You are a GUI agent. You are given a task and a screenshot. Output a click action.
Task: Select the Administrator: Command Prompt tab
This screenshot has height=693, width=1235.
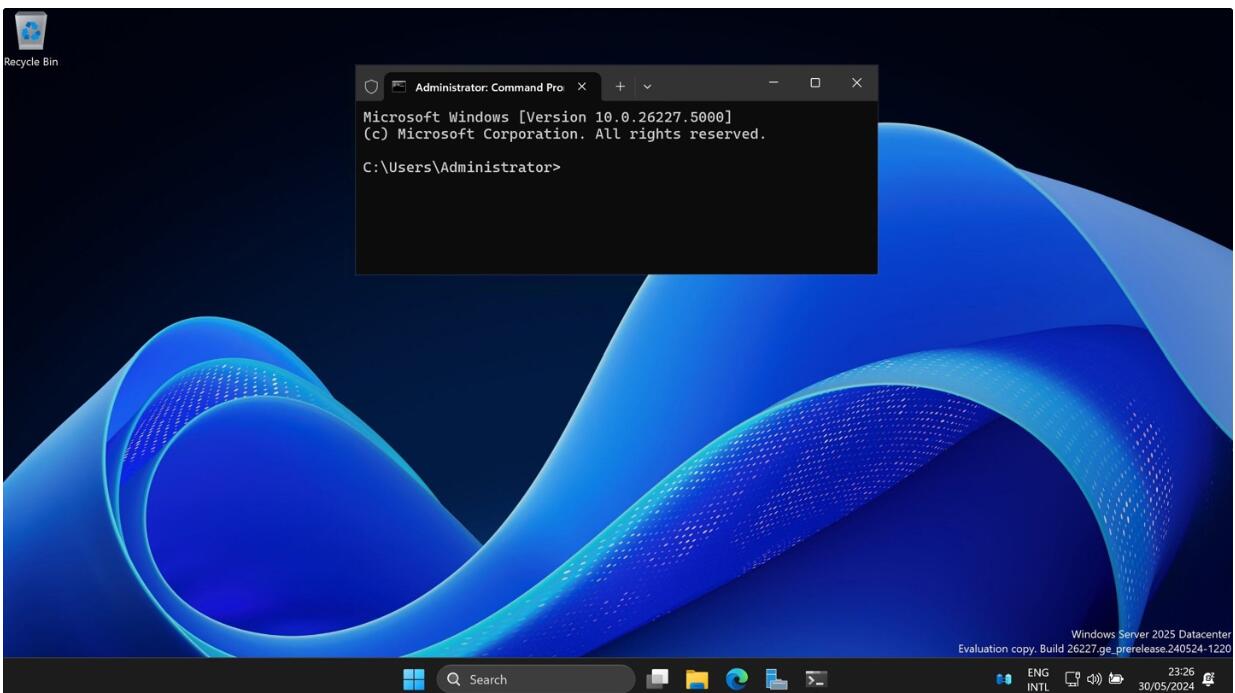pyautogui.click(x=480, y=85)
